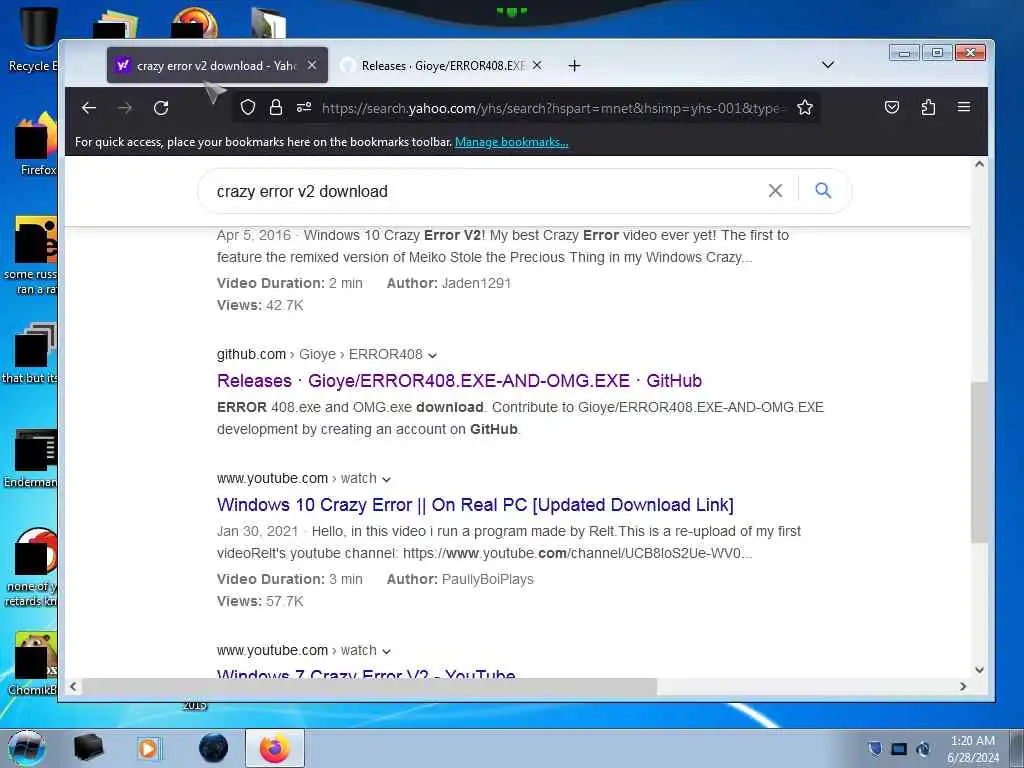Open Windows 10 Crazy Error On Real PC result

[x=475, y=505]
